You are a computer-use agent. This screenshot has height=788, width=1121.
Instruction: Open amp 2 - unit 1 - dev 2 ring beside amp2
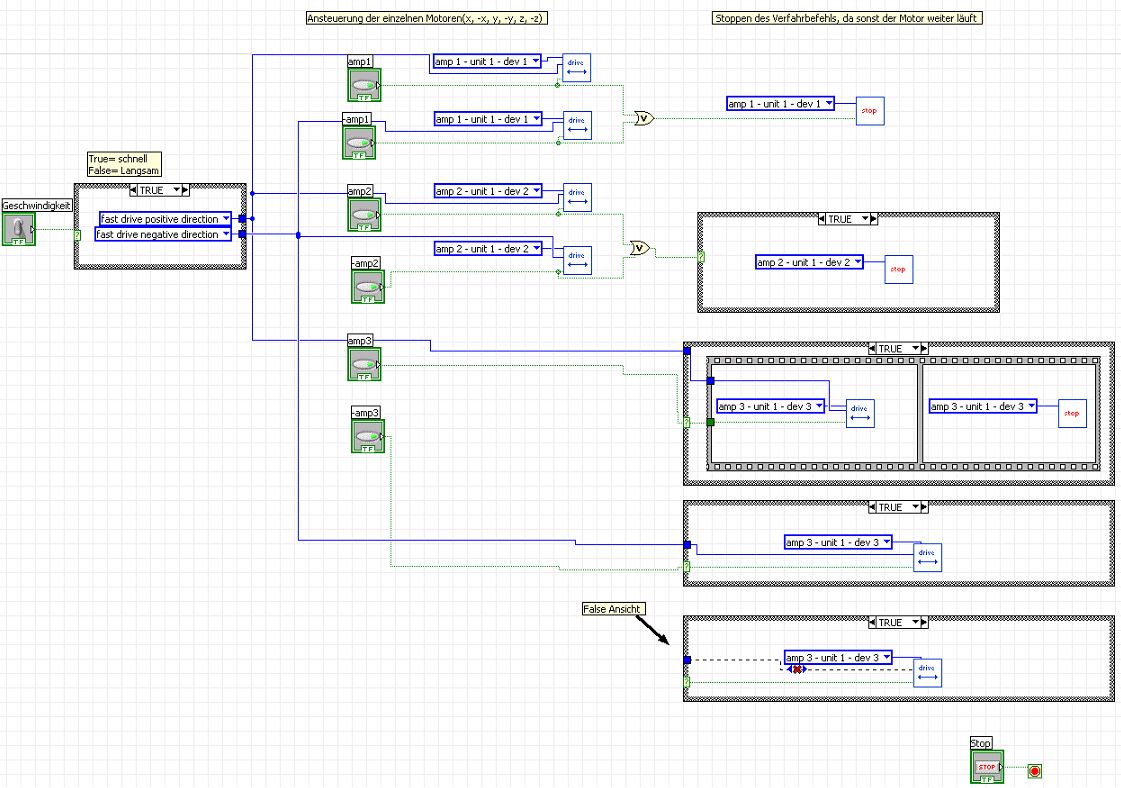coord(488,191)
